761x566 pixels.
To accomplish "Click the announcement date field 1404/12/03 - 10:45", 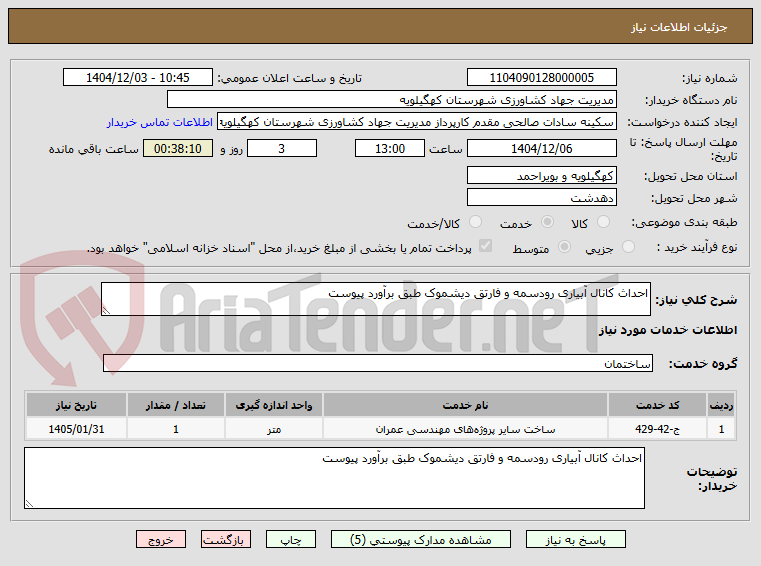I will (x=138, y=77).
